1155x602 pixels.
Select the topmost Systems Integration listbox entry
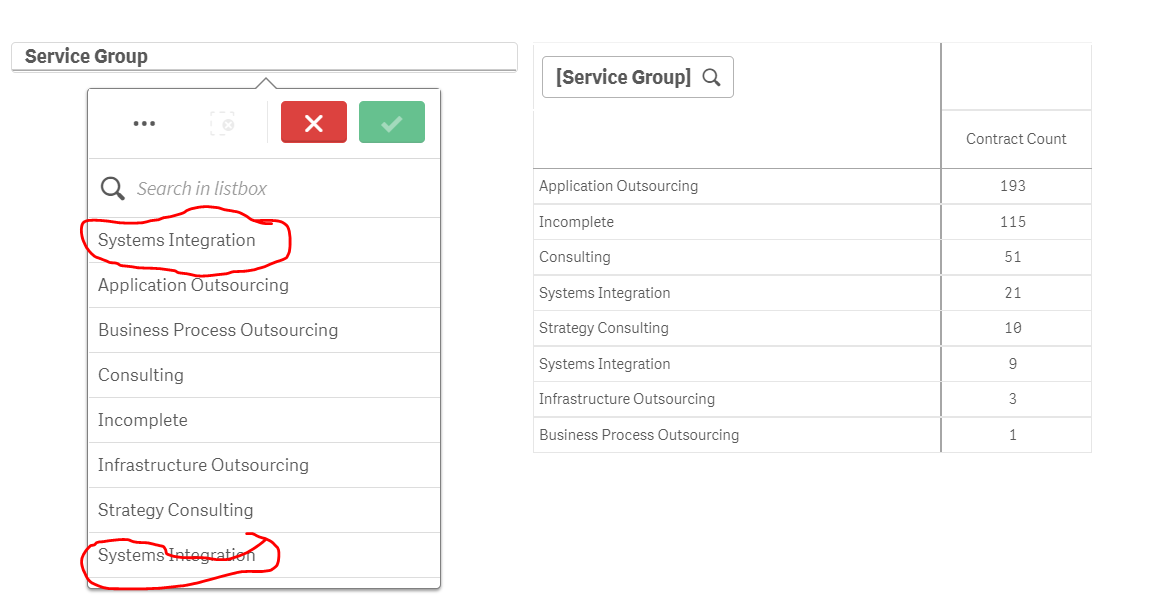click(177, 240)
